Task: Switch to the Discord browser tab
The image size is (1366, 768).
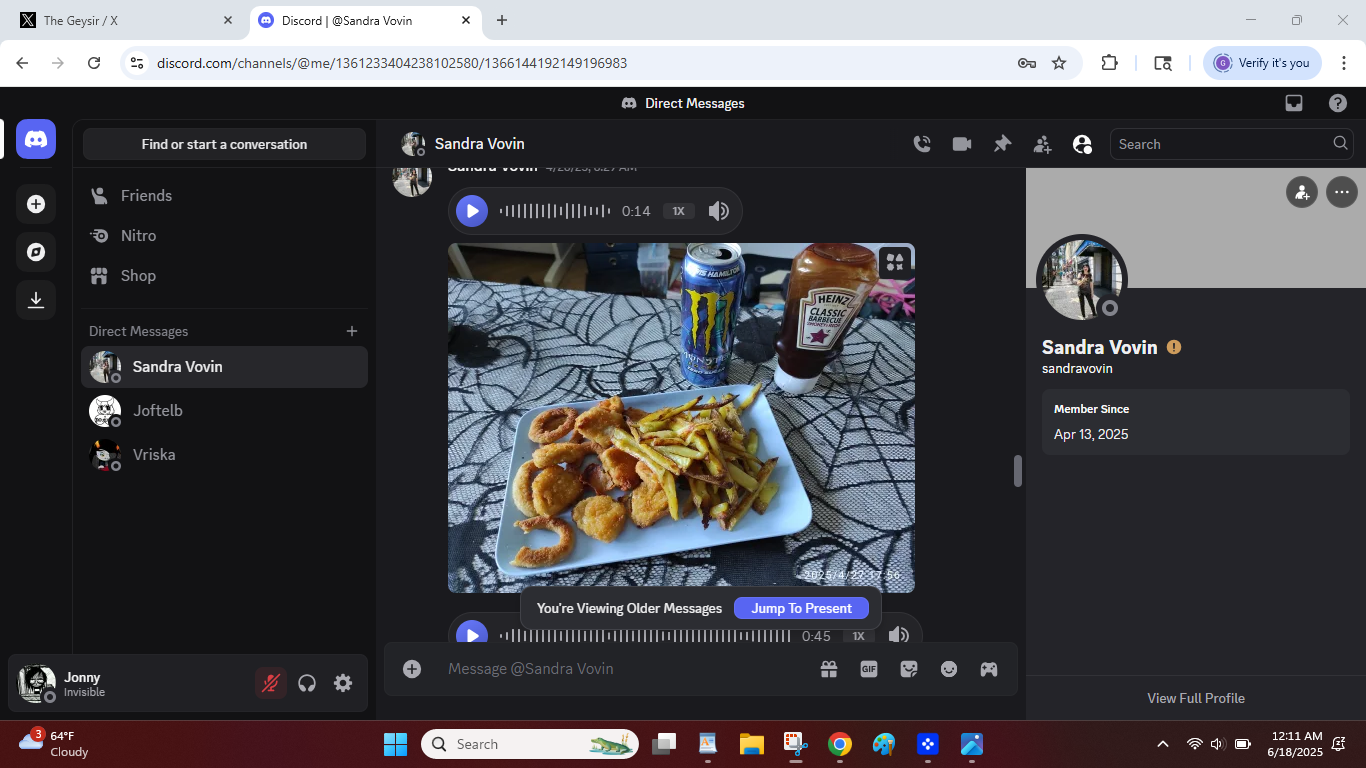Action: click(365, 20)
